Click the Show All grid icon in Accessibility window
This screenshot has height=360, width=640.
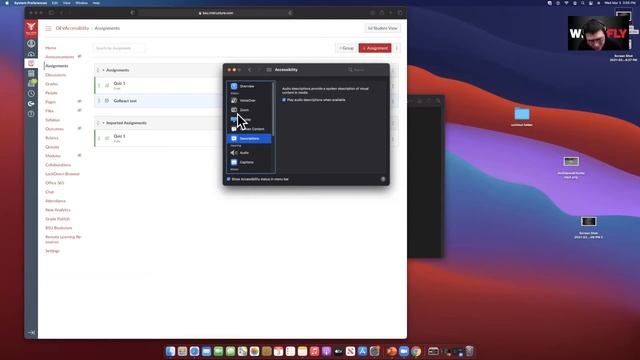click(269, 70)
